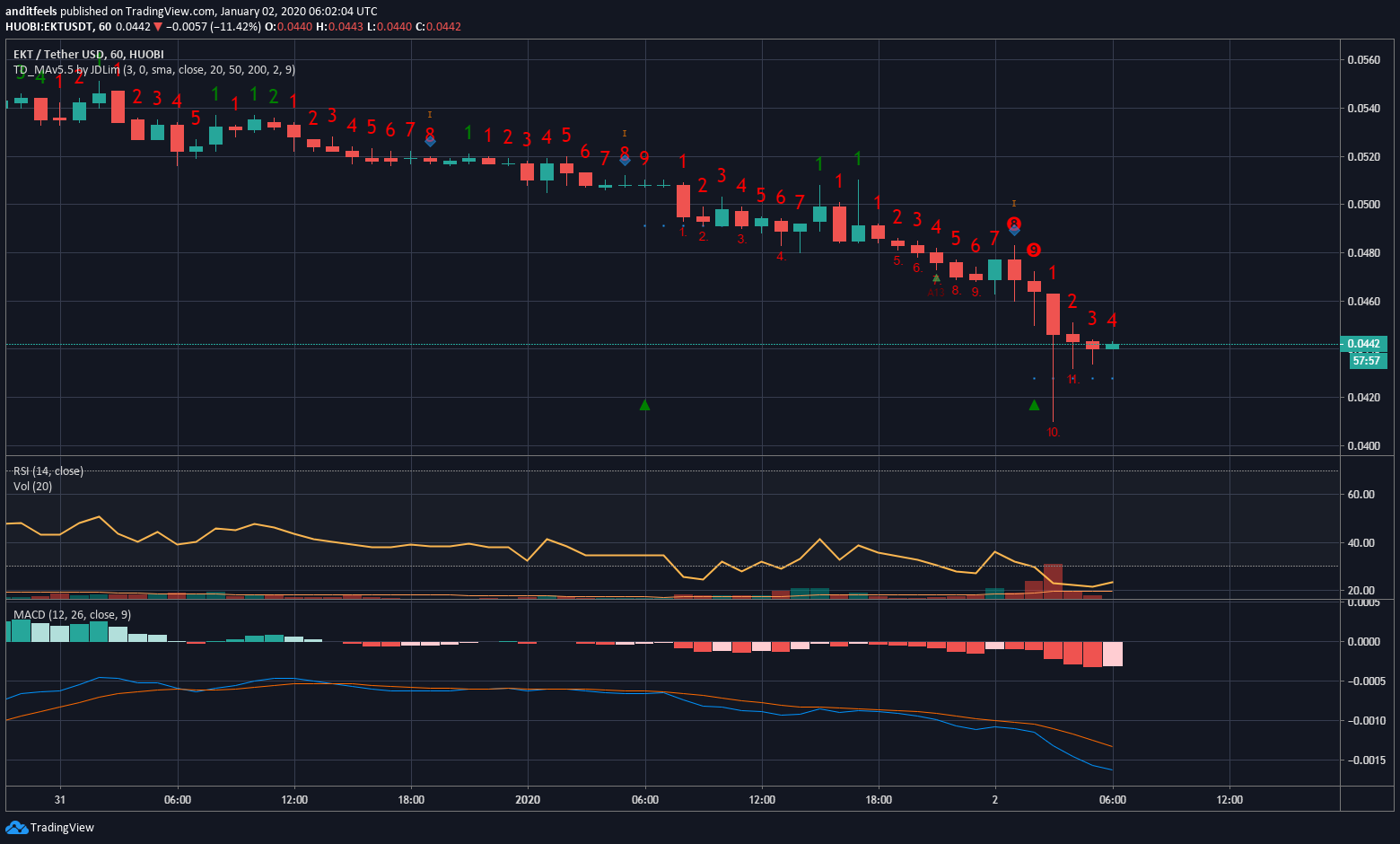Click the 0.0480 price axis label
The width and height of the screenshot is (1400, 844).
pos(1363,253)
